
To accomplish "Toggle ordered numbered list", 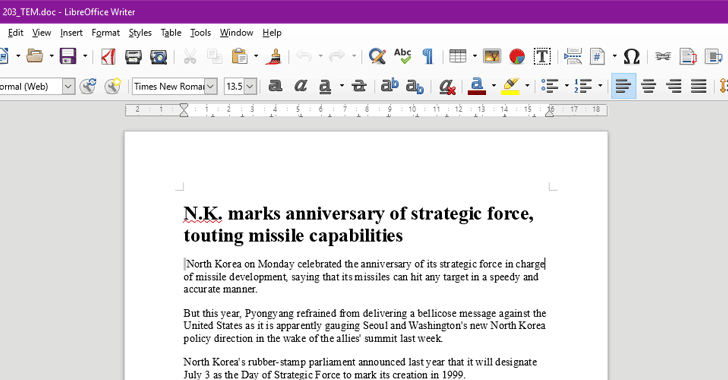I will (583, 86).
